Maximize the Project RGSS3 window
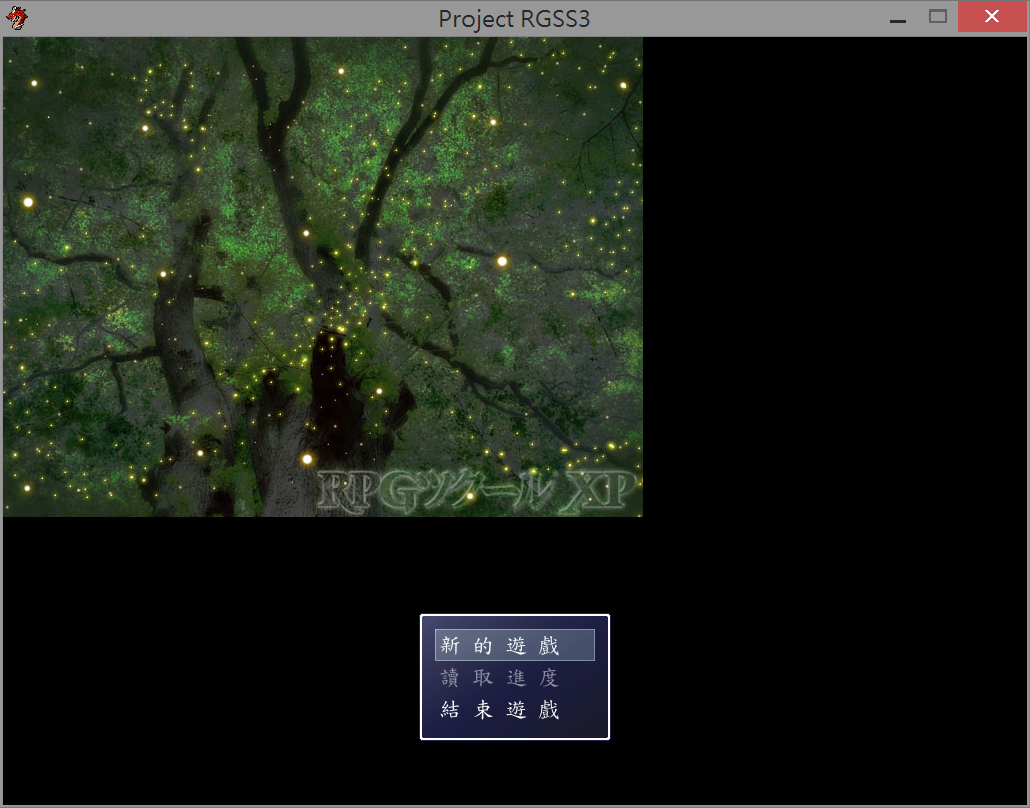1030x808 pixels. tap(938, 17)
